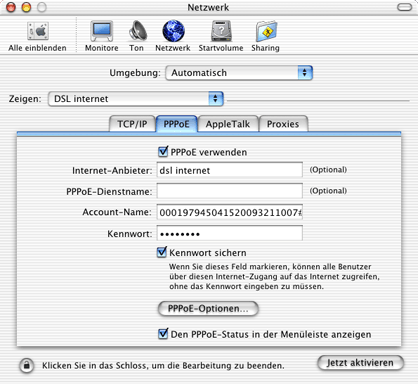Image resolution: width=418 pixels, height=384 pixels.
Task: Click into the Account-Name field
Action: 230,212
